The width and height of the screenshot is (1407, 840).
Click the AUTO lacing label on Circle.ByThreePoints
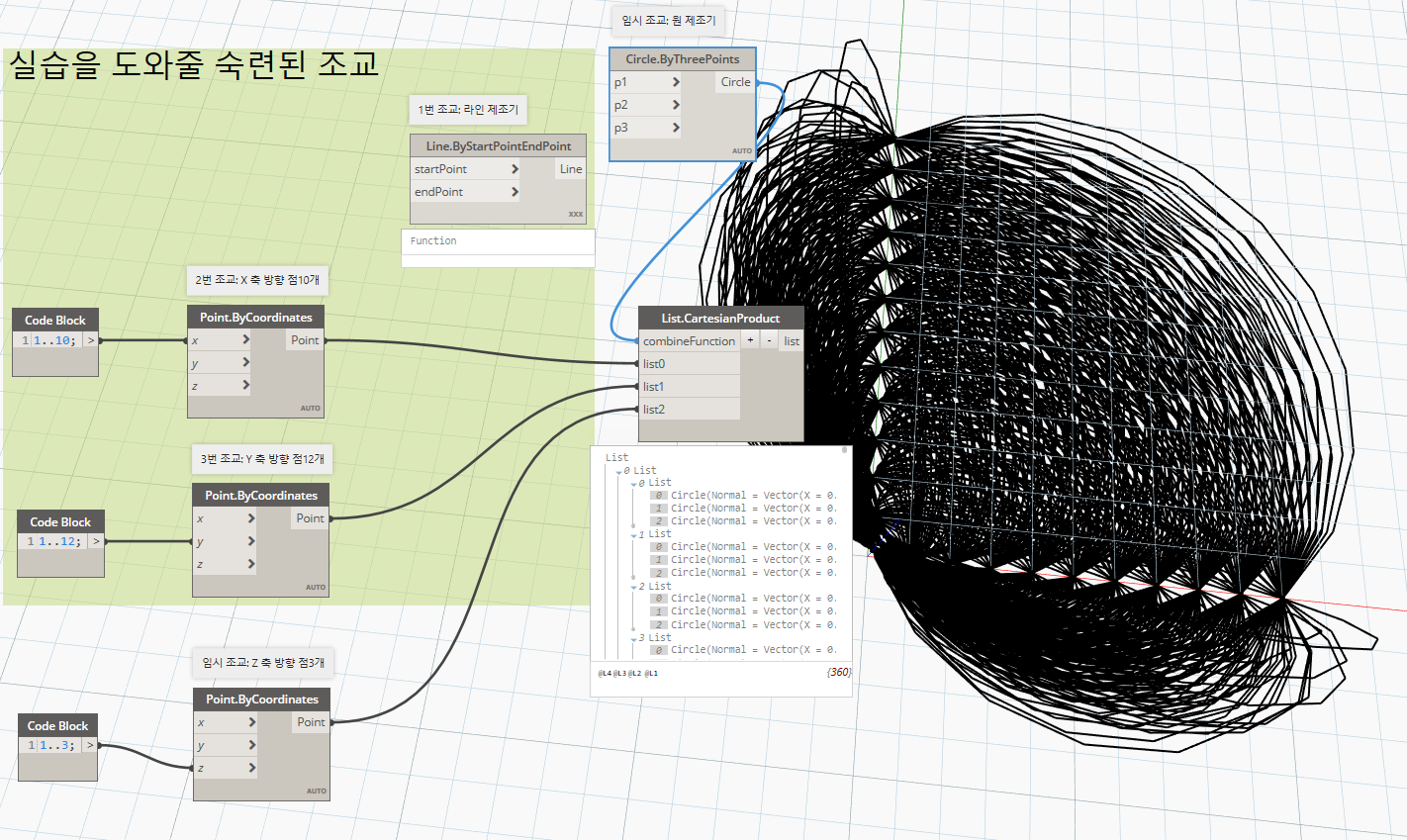742,151
